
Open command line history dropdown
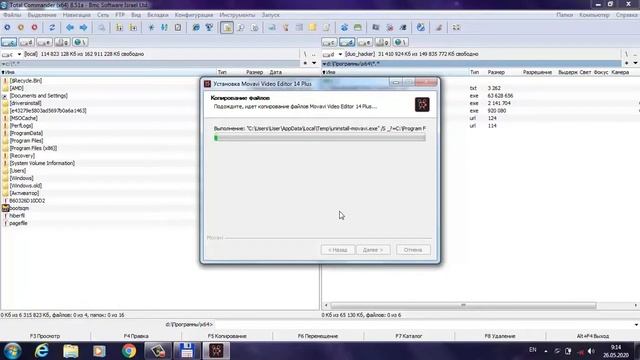[x=636, y=324]
